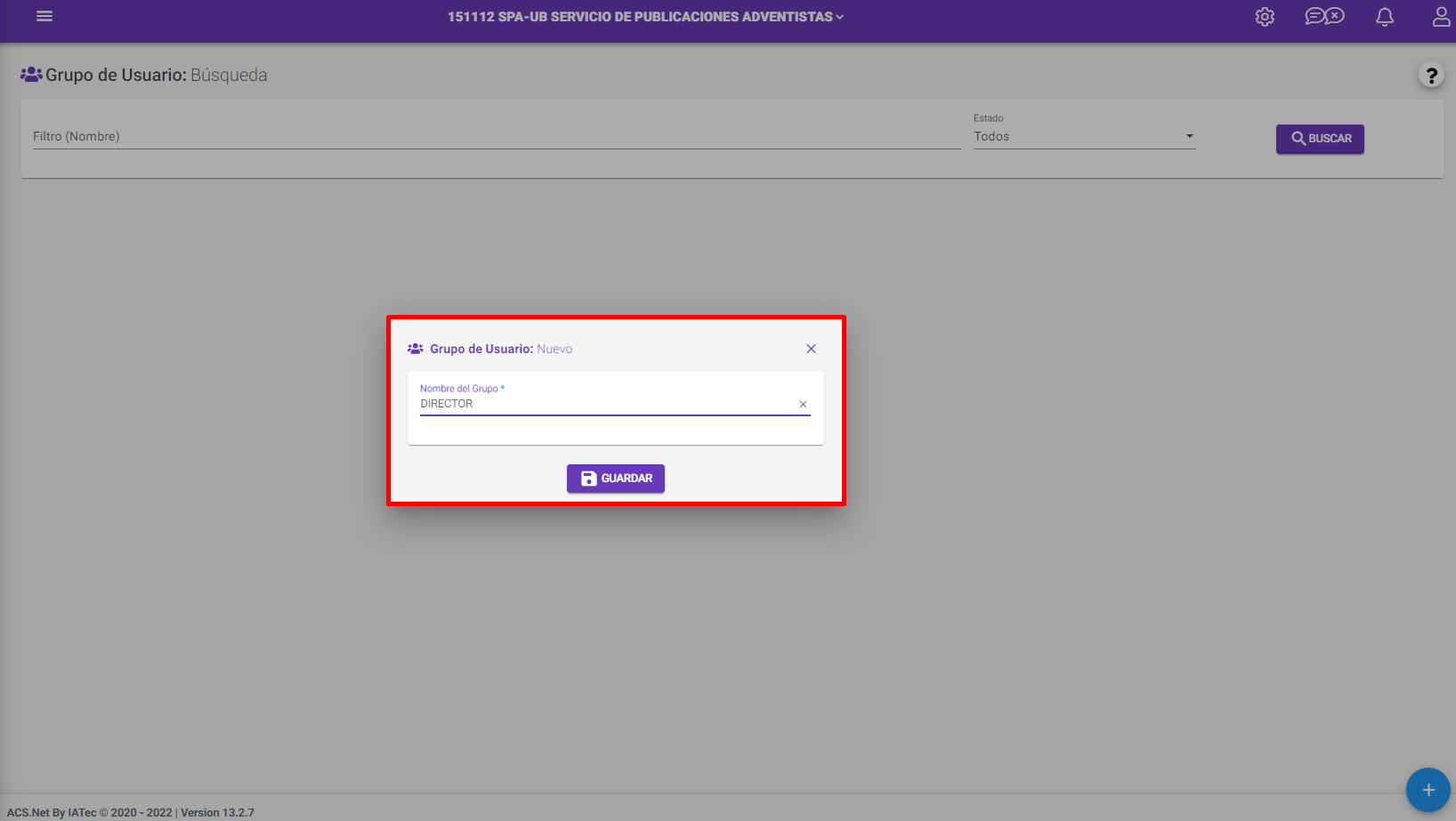Open the Estado Todos dropdown
Screen dimensions: 1456x821
1084,136
